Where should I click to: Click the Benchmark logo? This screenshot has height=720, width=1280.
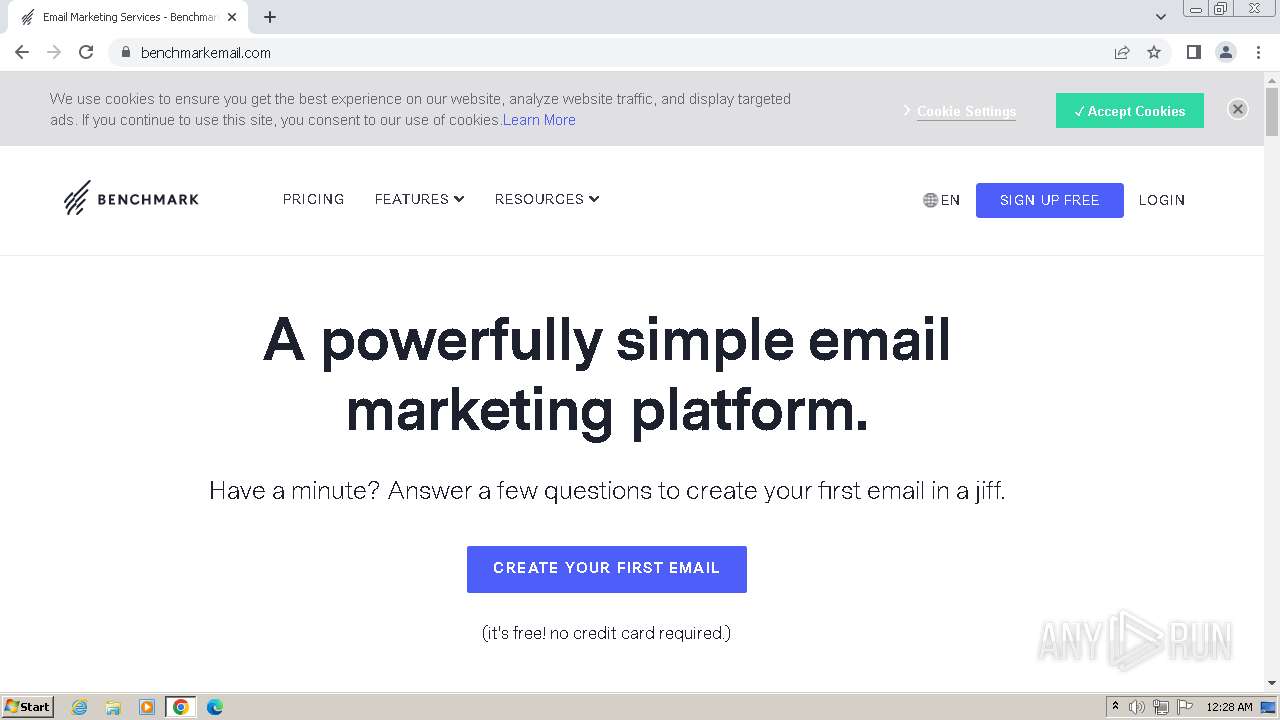pyautogui.click(x=131, y=199)
